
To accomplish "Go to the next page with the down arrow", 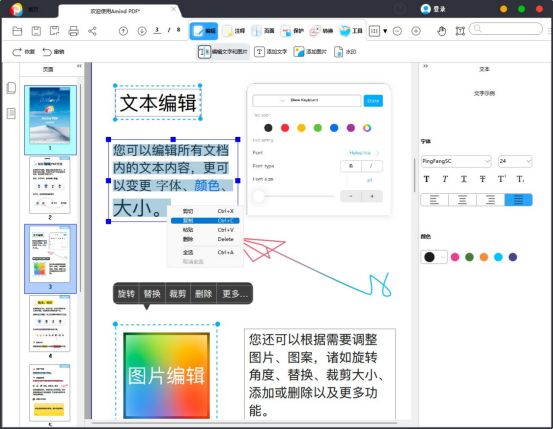I will click(142, 31).
